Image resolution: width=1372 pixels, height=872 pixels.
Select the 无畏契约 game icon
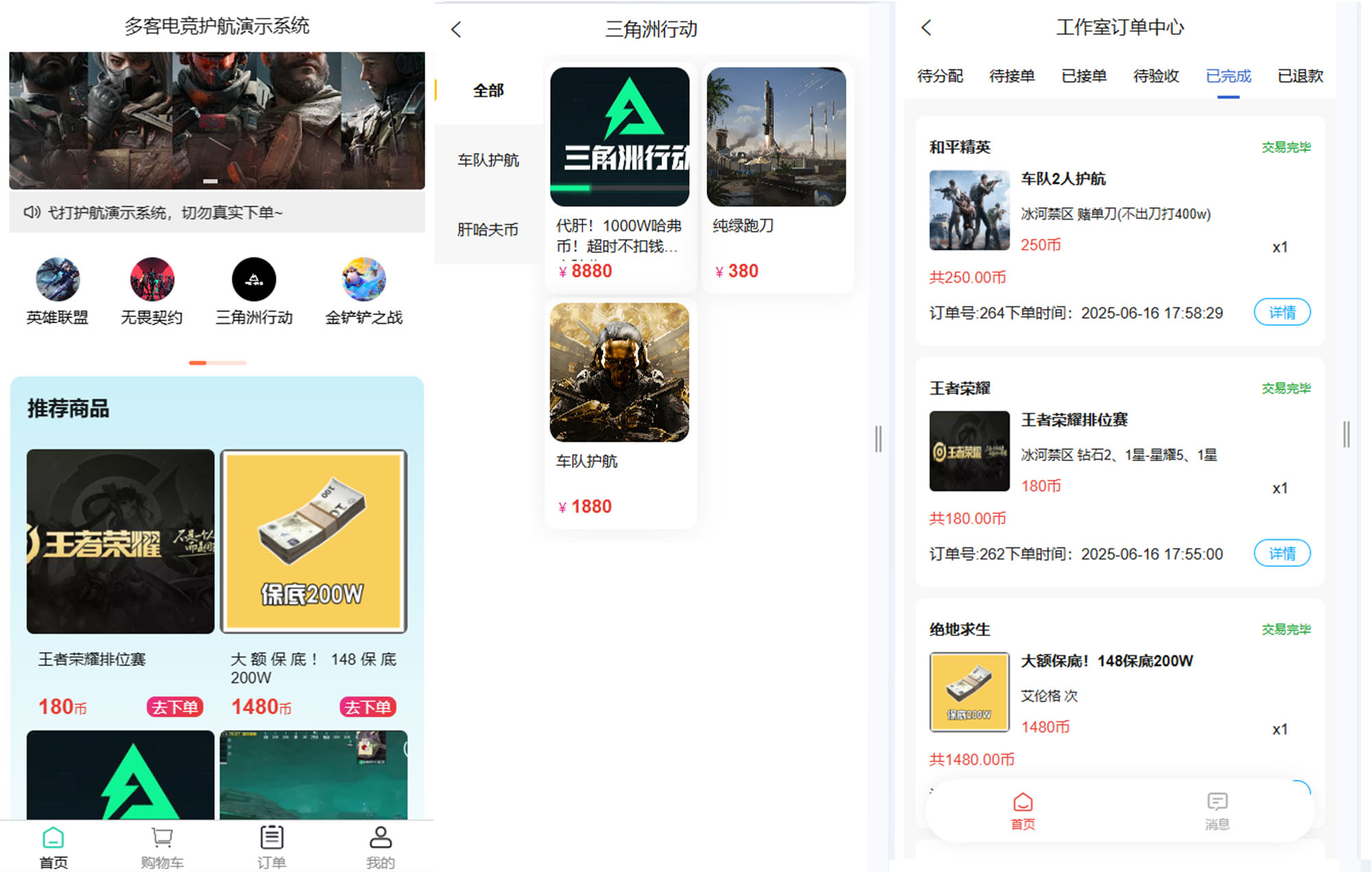pos(152,280)
